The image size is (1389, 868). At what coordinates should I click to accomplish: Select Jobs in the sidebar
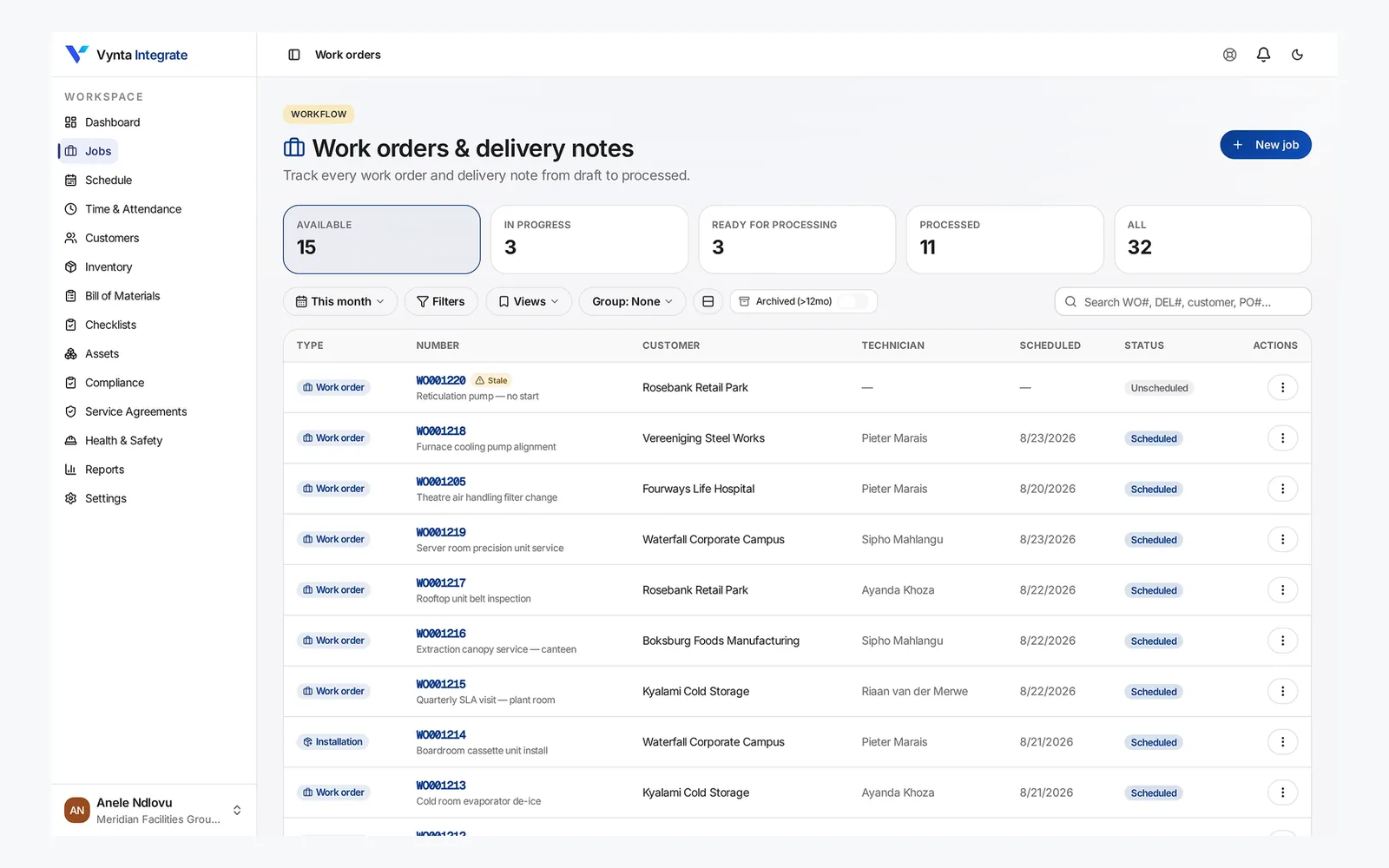(x=89, y=151)
